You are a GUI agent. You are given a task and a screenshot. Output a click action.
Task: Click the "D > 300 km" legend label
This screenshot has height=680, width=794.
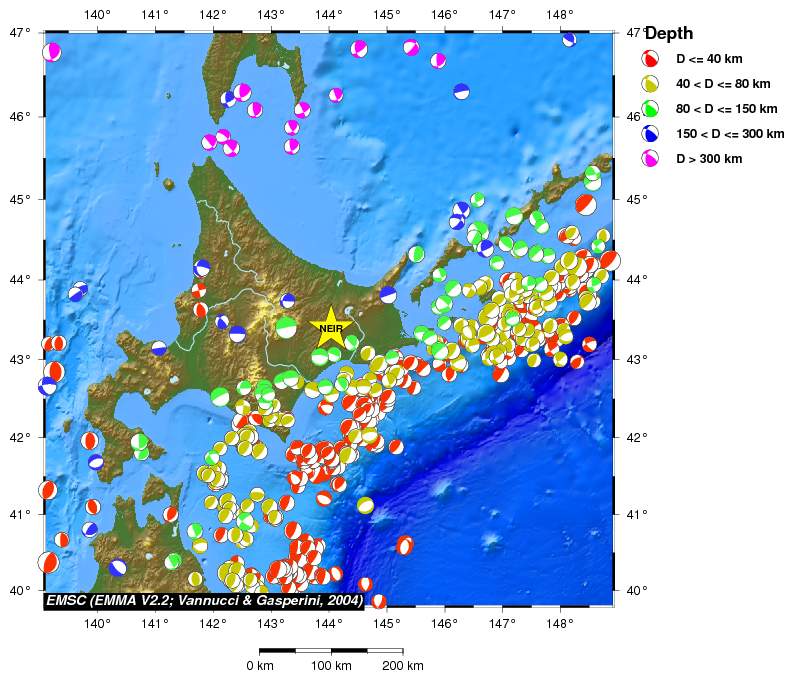coord(709,159)
